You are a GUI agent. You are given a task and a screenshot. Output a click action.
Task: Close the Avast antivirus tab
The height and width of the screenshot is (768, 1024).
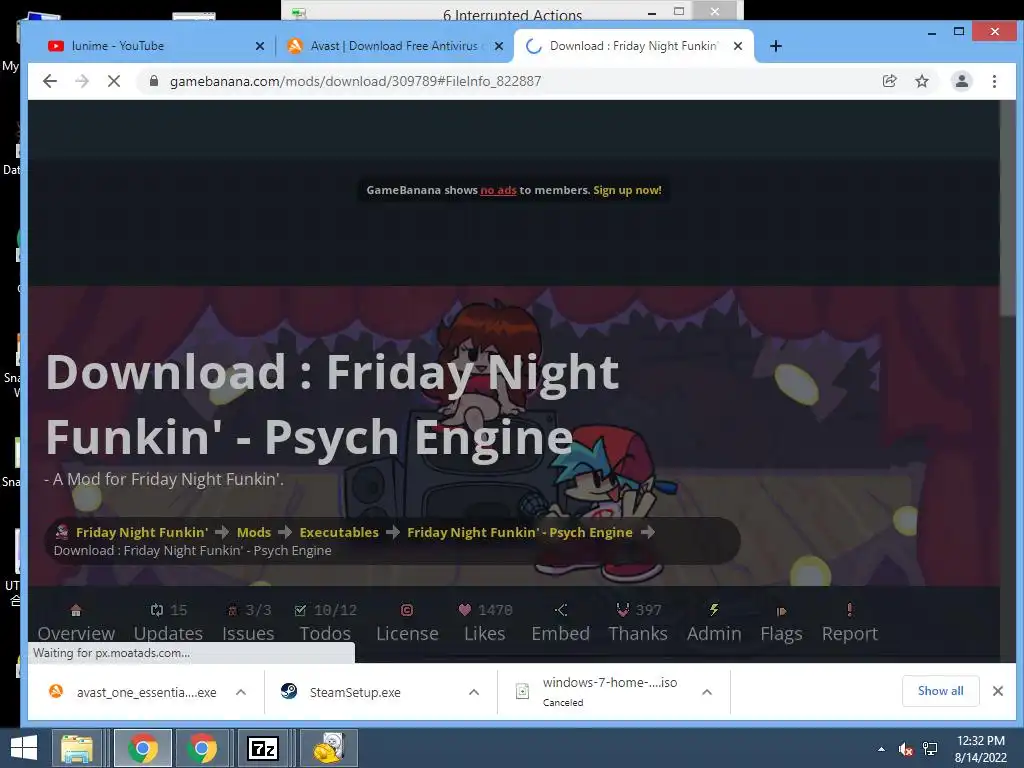[x=499, y=46]
